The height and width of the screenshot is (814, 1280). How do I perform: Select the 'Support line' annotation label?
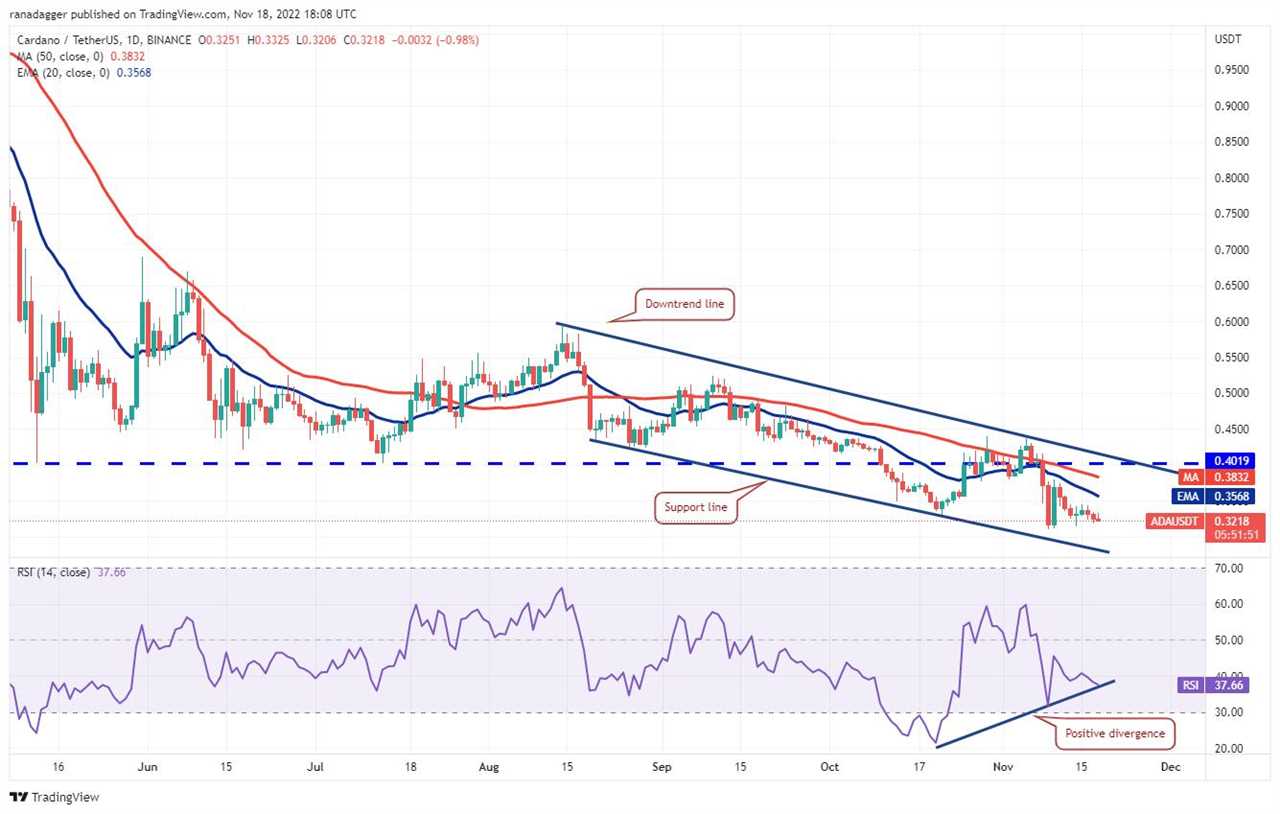(696, 507)
